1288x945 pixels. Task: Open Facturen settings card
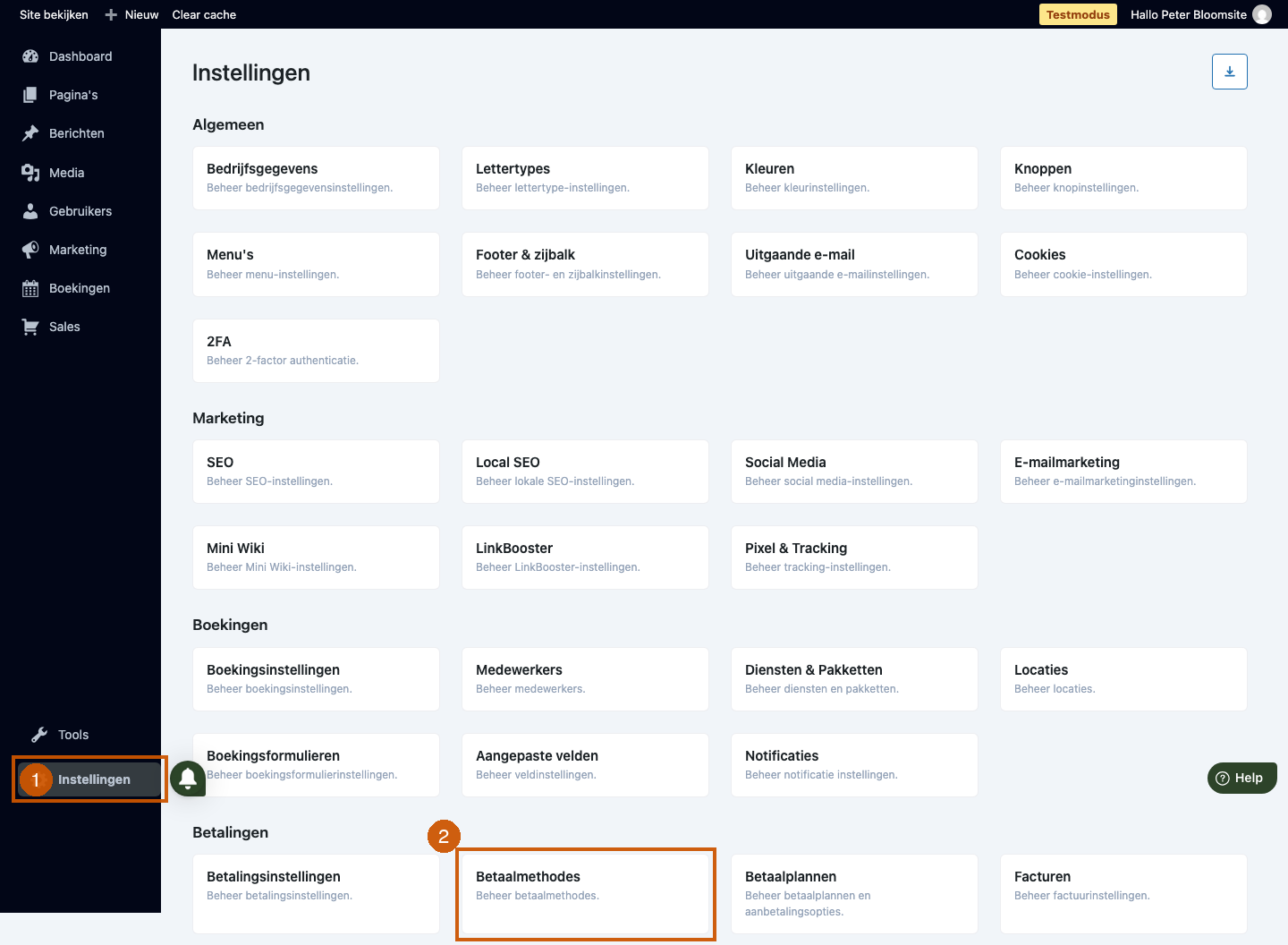[x=1123, y=894]
